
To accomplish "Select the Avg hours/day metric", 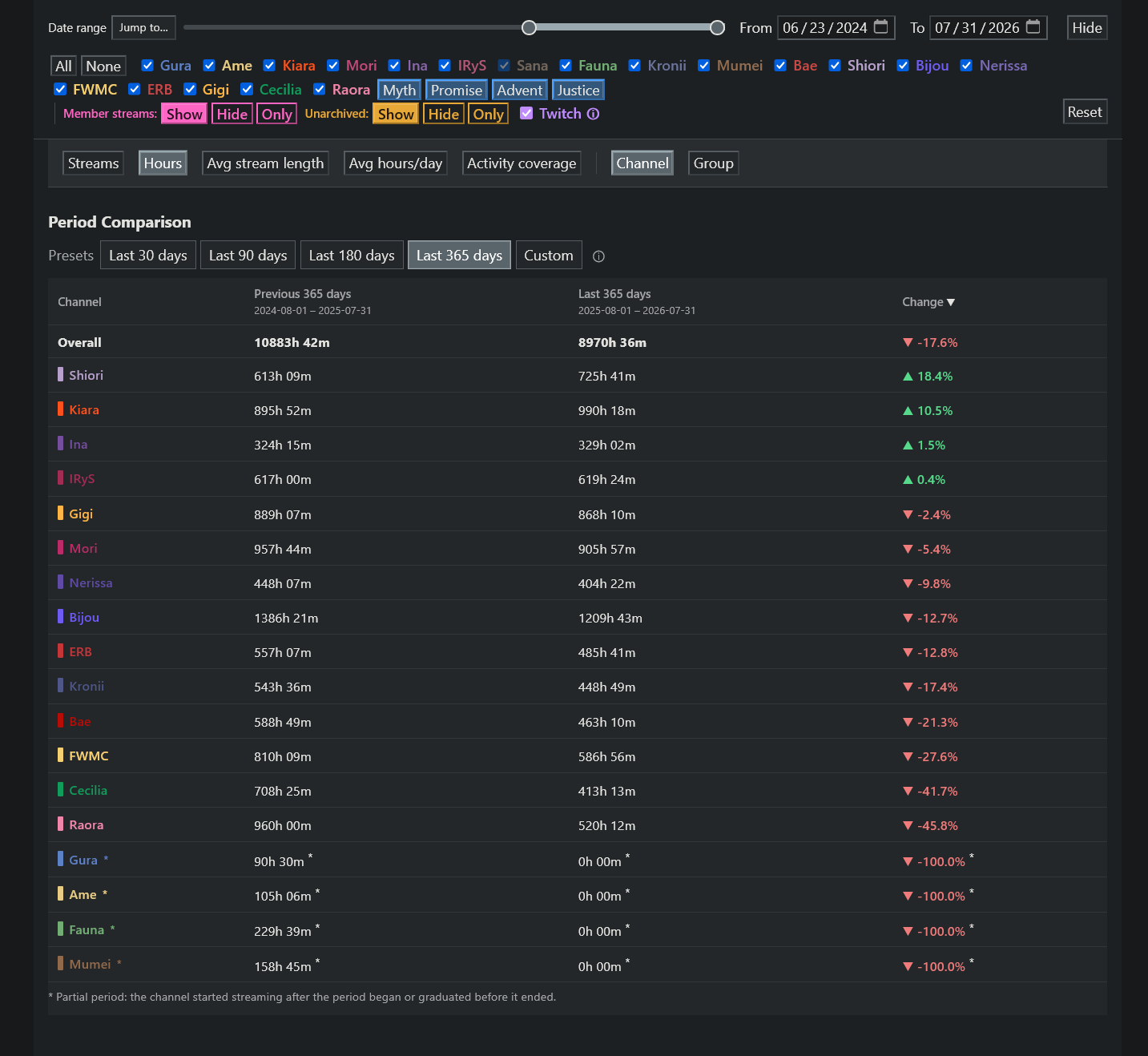I will pos(396,163).
